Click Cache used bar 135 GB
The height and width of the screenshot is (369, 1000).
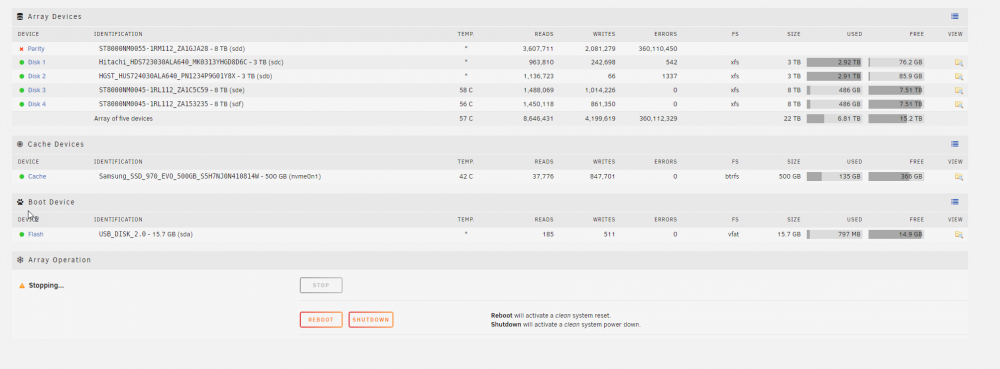(x=834, y=177)
